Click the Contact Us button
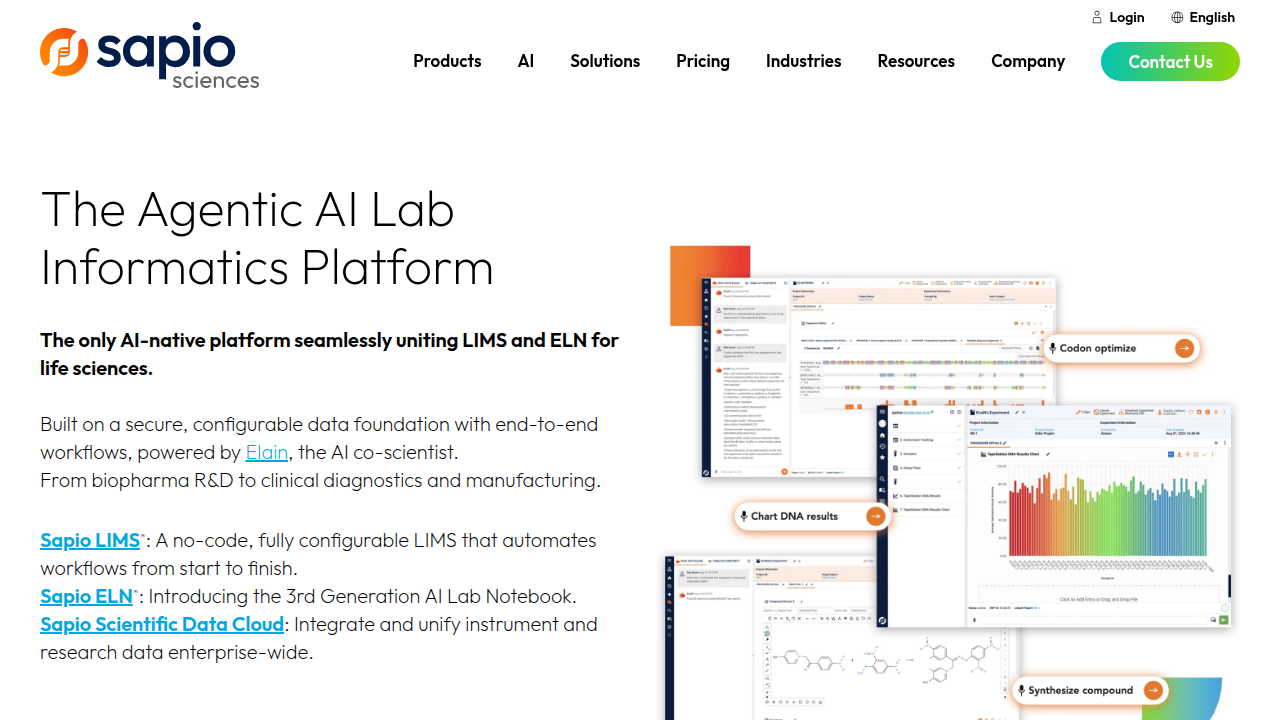1280x720 pixels. click(x=1170, y=61)
